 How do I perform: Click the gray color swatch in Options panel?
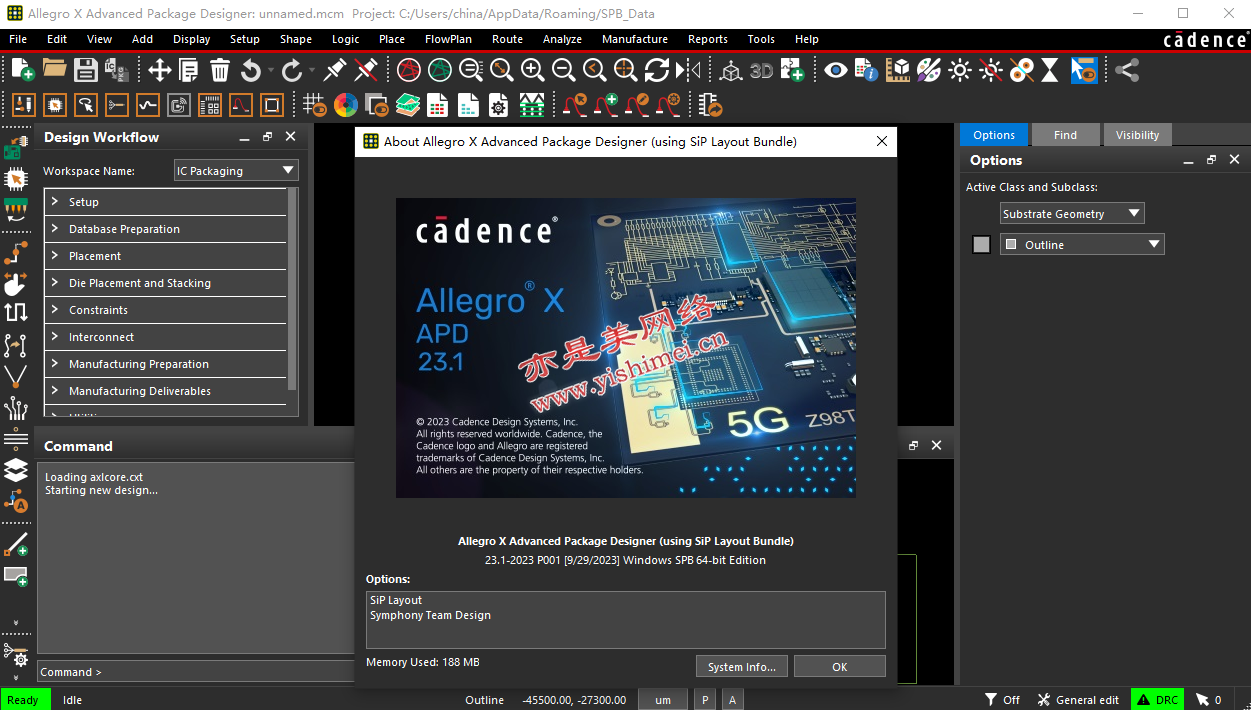click(x=981, y=244)
